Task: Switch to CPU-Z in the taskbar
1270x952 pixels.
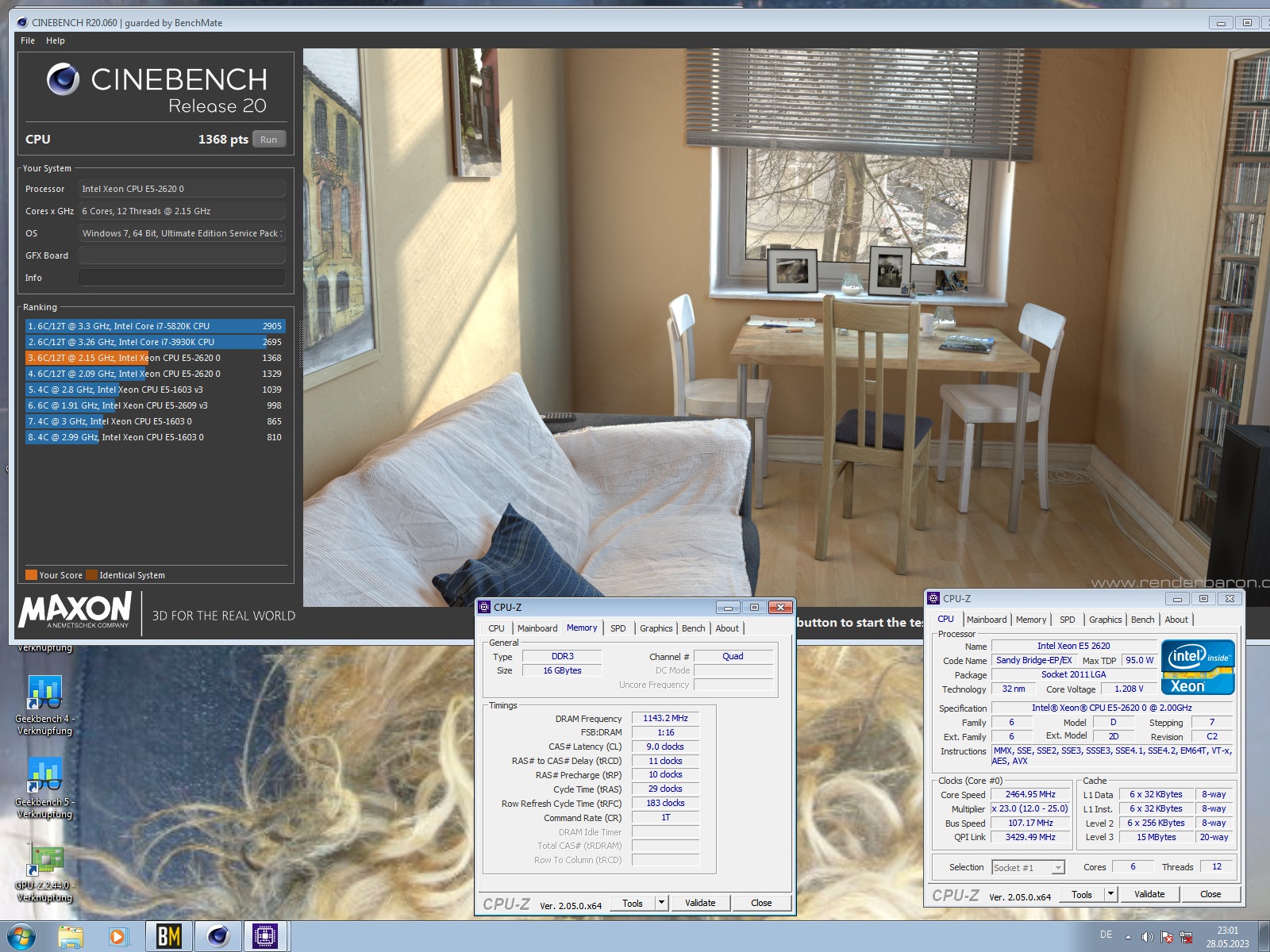Action: [x=265, y=937]
